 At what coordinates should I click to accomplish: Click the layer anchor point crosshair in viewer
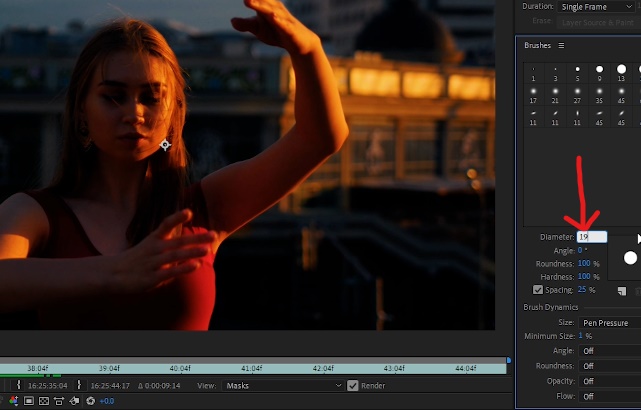tap(165, 145)
